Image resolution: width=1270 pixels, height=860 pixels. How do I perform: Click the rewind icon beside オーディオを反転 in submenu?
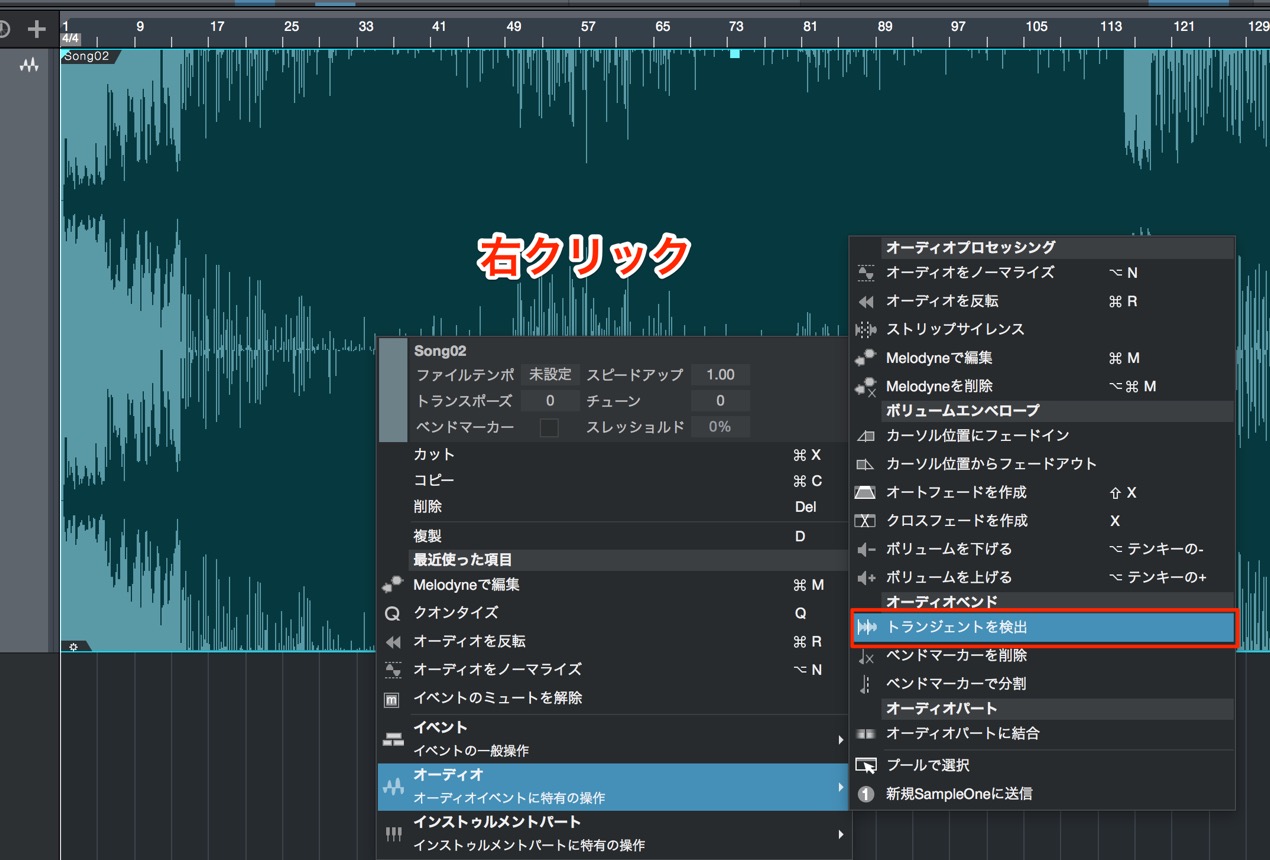(866, 301)
